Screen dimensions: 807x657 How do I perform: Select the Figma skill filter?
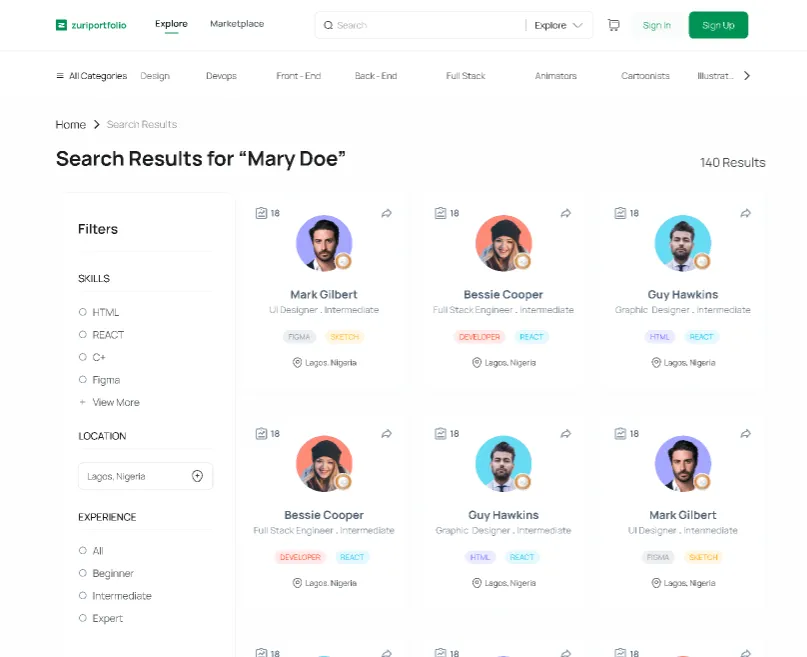tap(82, 379)
